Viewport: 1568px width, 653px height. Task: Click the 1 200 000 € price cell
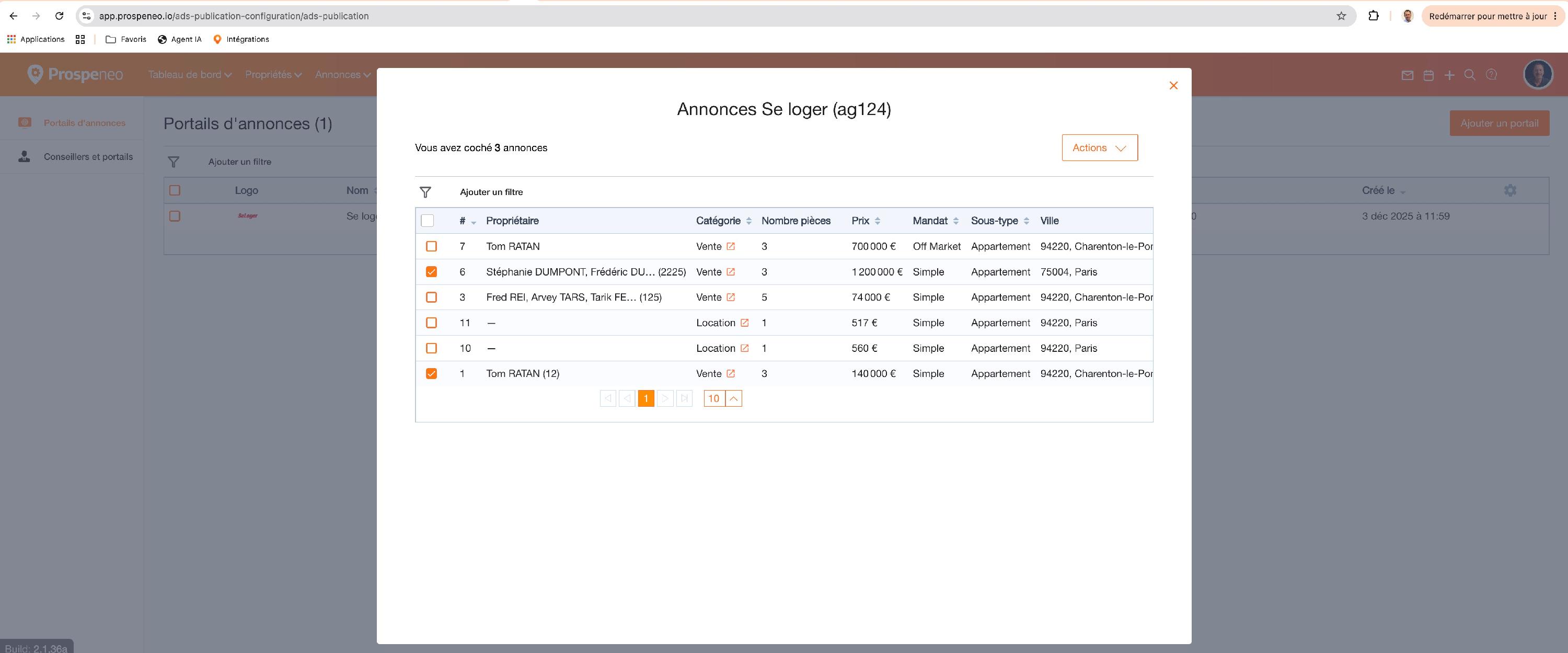[877, 272]
